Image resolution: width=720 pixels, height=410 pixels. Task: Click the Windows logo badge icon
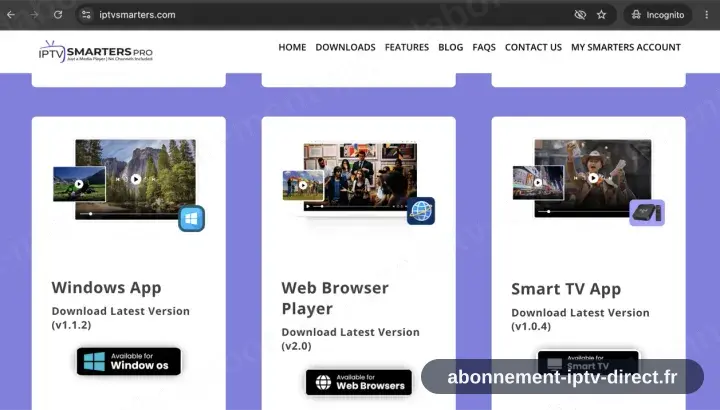[191, 219]
